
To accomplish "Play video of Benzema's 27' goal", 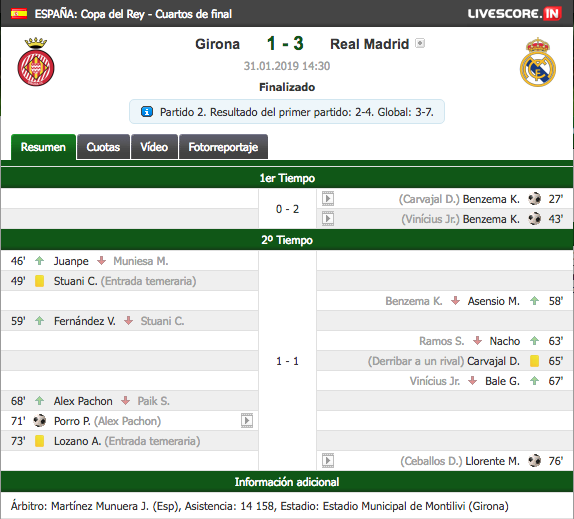I will coord(328,199).
